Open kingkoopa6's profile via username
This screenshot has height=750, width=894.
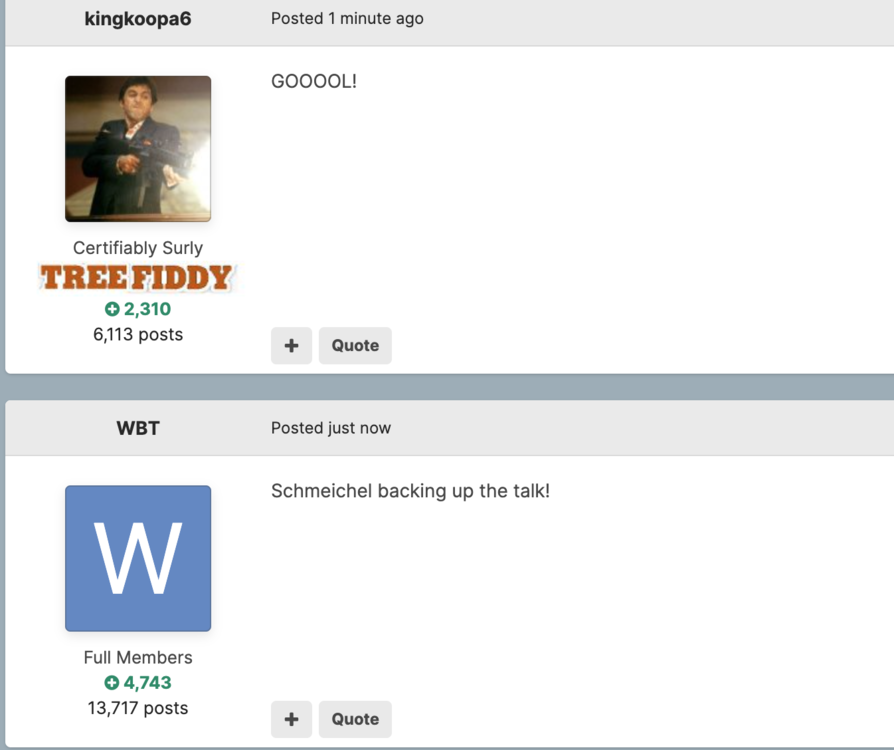138,19
